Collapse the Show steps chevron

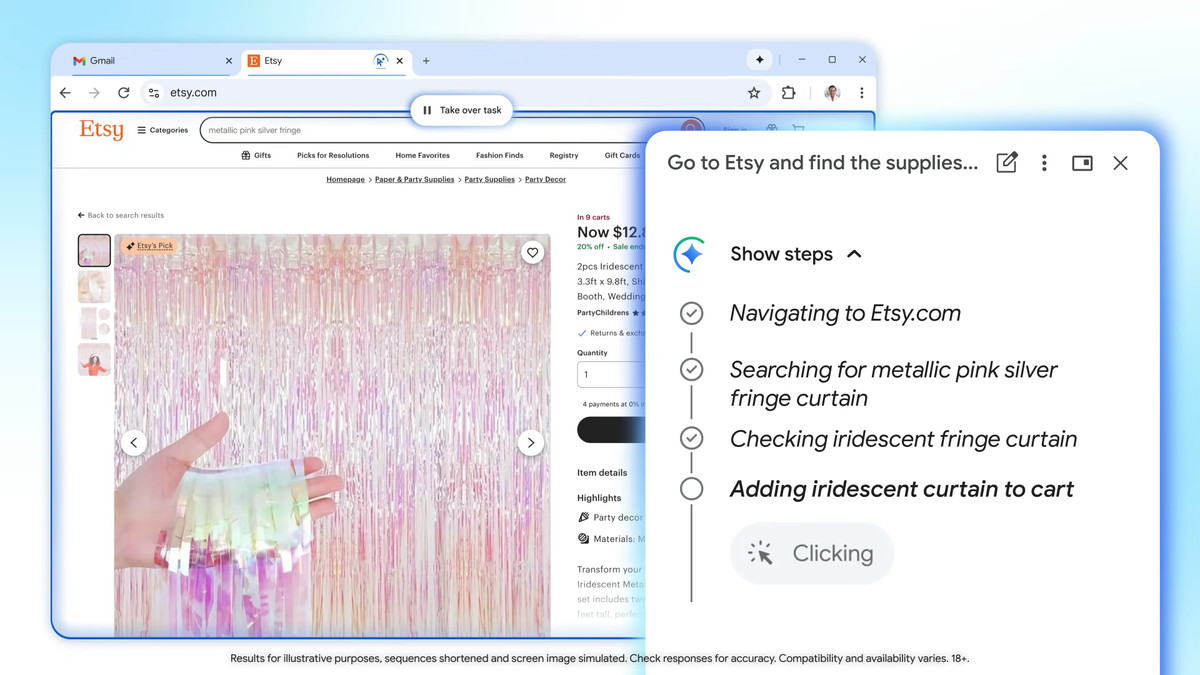[854, 254]
